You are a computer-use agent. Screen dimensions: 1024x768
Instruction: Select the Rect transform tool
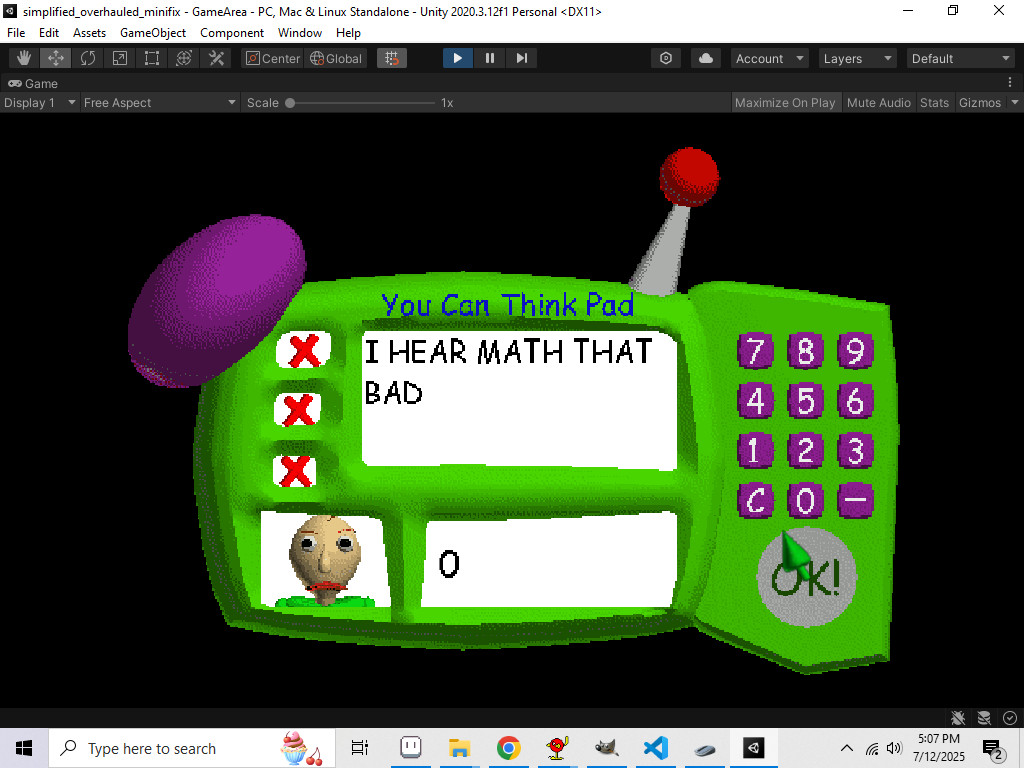click(152, 58)
